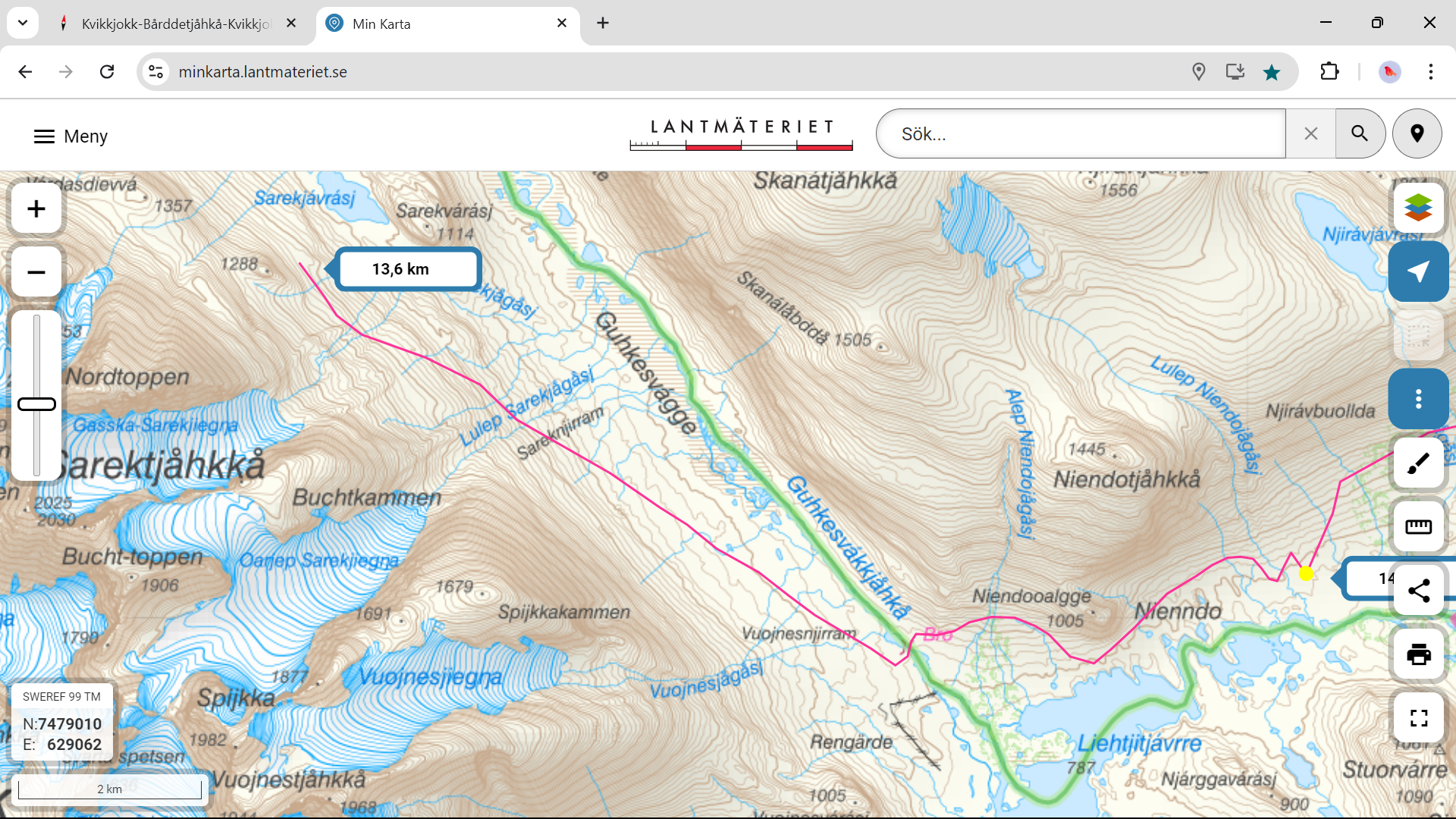1456x819 pixels.
Task: Switch to the Kvikkjokk-Bårddetjåhkå tab
Action: click(174, 24)
